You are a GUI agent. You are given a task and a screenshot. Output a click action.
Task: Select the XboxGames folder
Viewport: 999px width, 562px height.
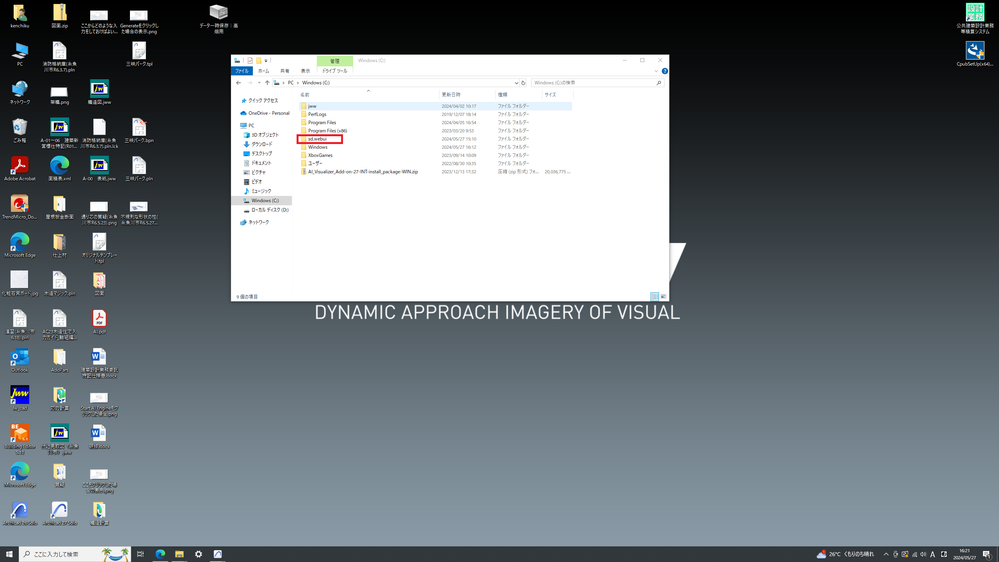[320, 155]
